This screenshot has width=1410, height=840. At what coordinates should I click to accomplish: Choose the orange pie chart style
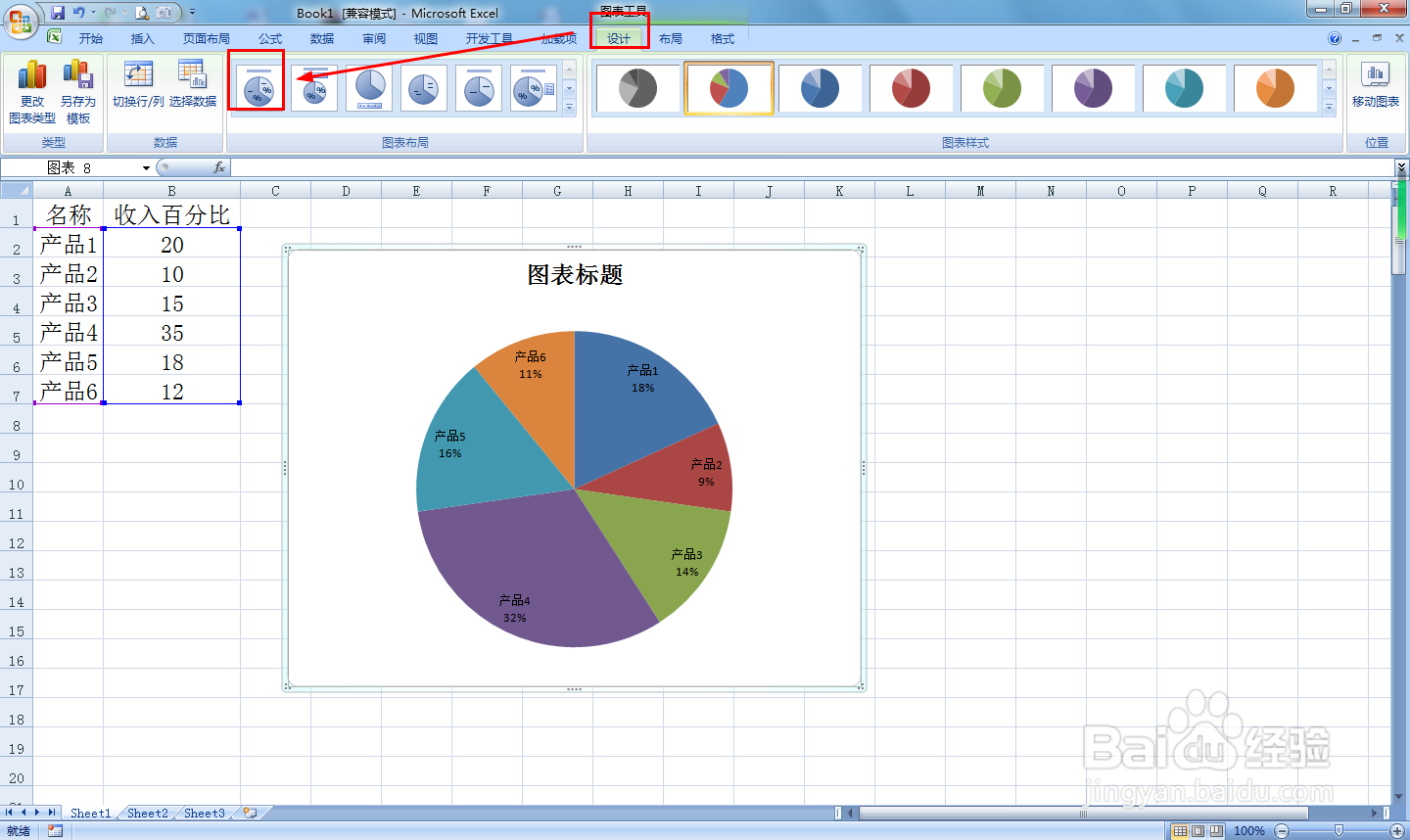[x=1275, y=88]
